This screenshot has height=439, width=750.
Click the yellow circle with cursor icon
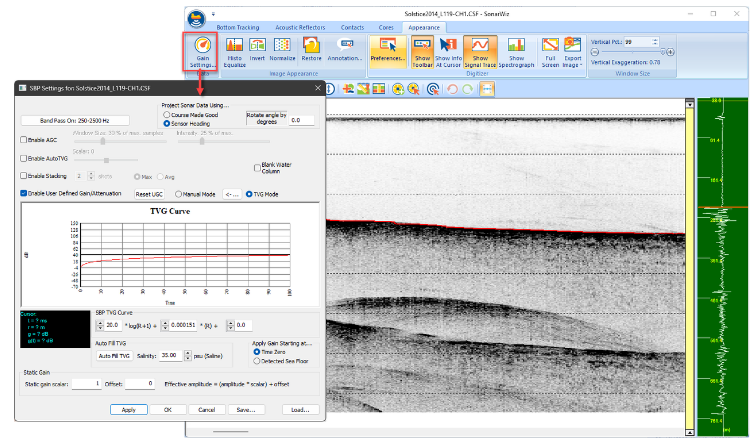point(413,89)
